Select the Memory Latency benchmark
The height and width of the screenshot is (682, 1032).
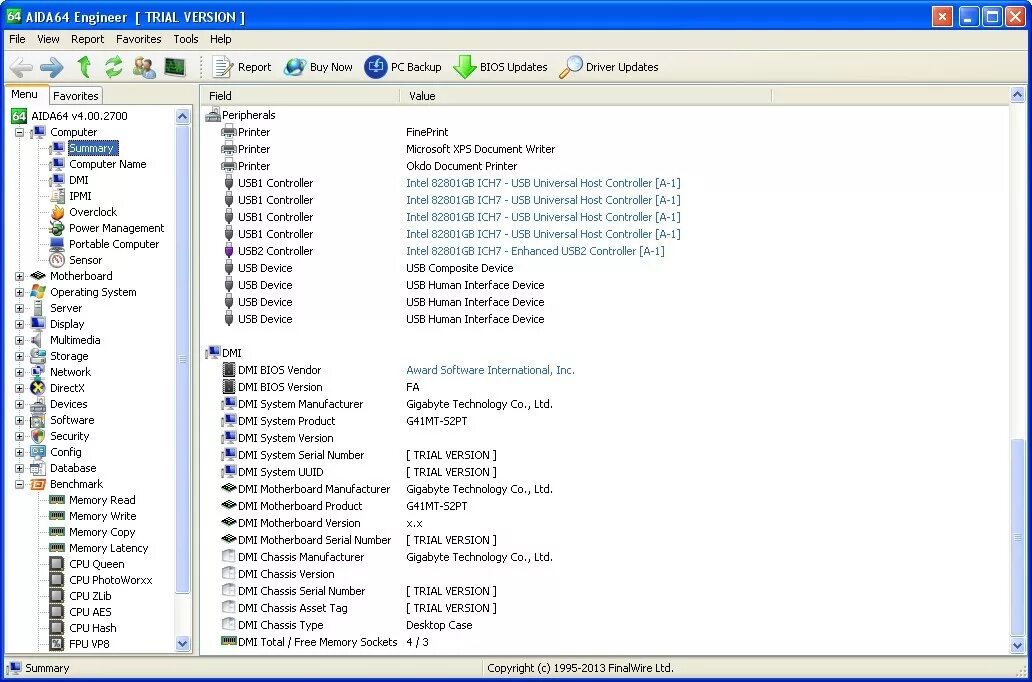(109, 548)
